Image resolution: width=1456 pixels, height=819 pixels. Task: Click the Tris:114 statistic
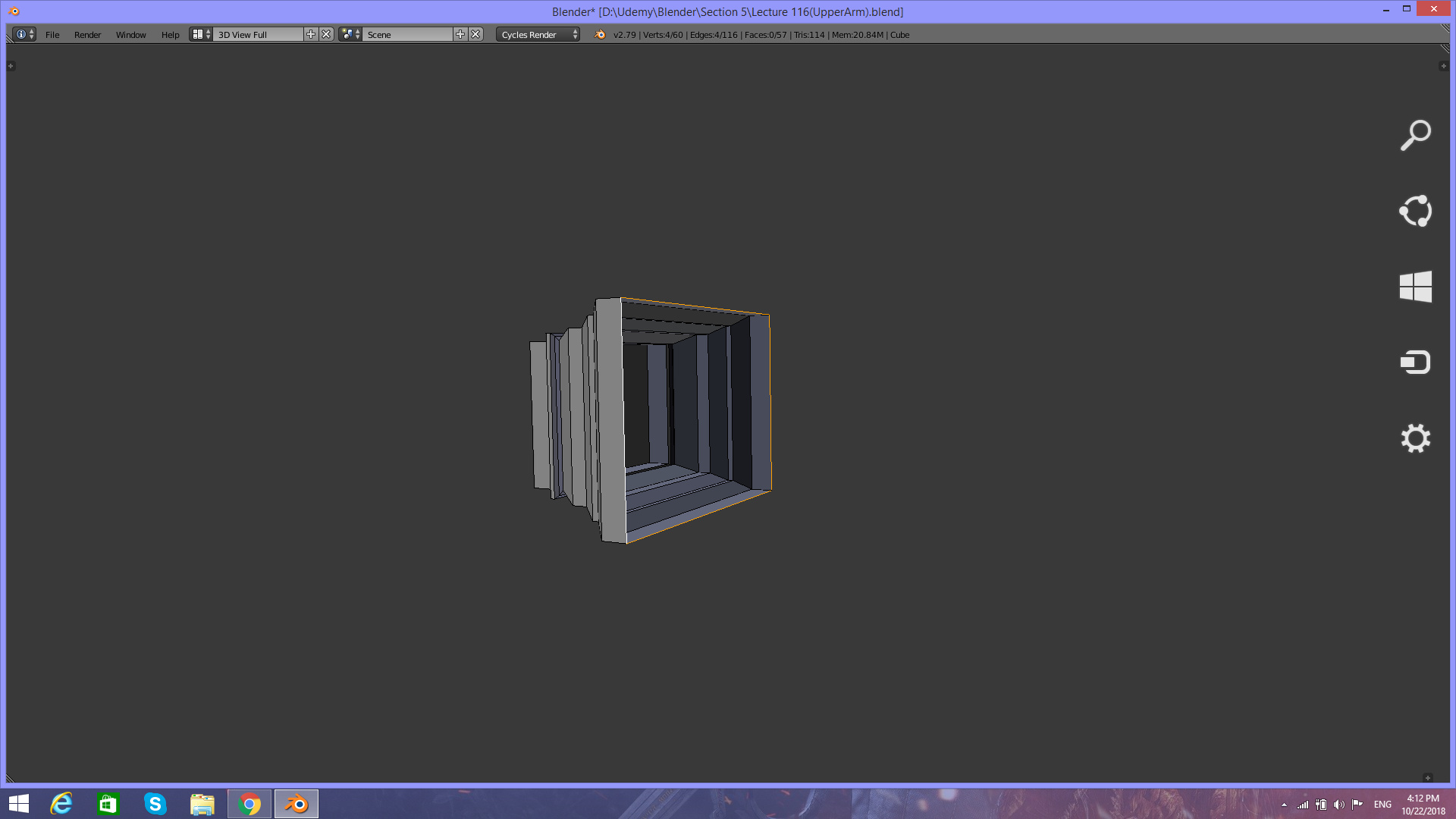point(809,35)
